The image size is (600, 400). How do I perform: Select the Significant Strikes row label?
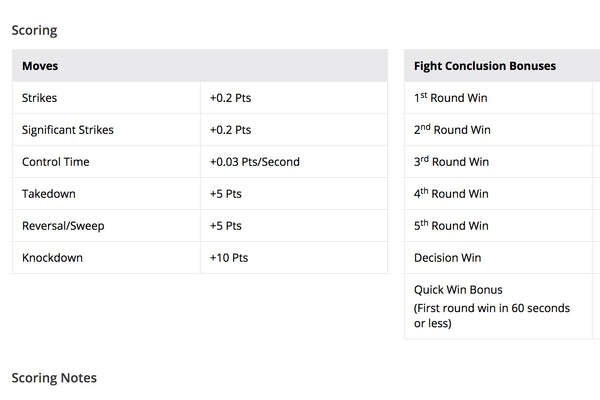[68, 130]
